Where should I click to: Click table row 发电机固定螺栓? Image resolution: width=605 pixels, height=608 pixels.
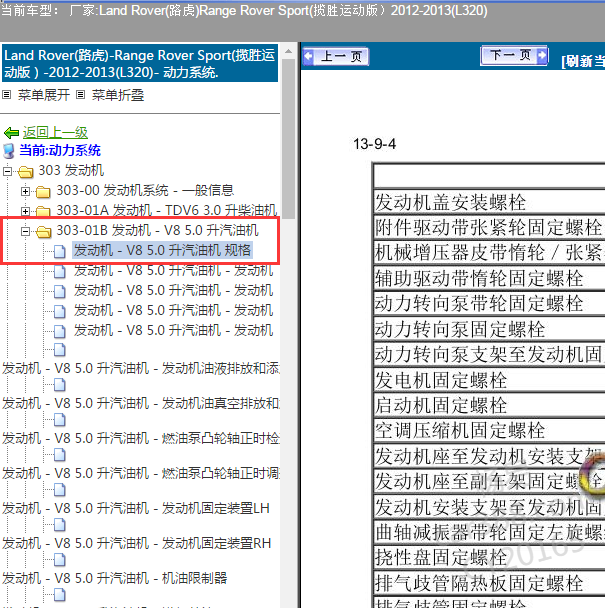click(489, 380)
